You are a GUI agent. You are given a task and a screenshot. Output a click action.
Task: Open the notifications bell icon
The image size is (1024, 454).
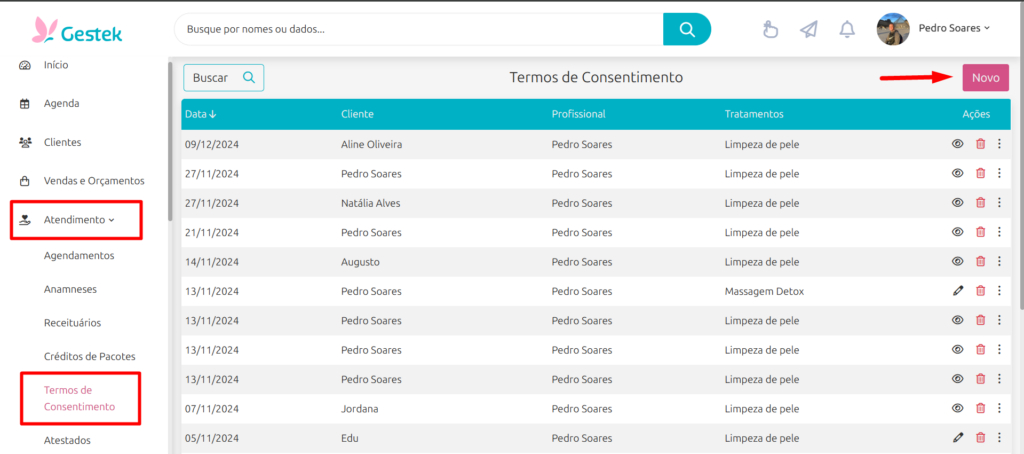click(847, 29)
